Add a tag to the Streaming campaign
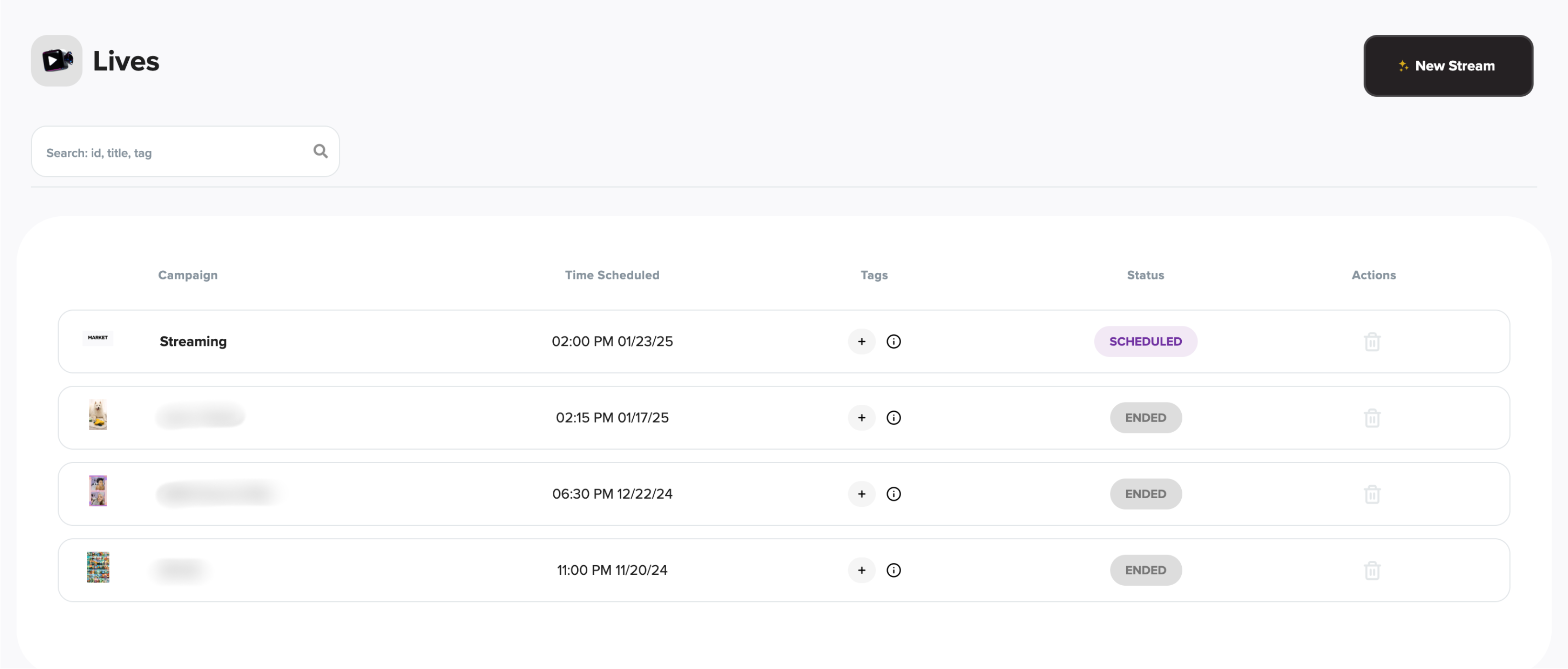Image resolution: width=1568 pixels, height=669 pixels. (x=862, y=342)
